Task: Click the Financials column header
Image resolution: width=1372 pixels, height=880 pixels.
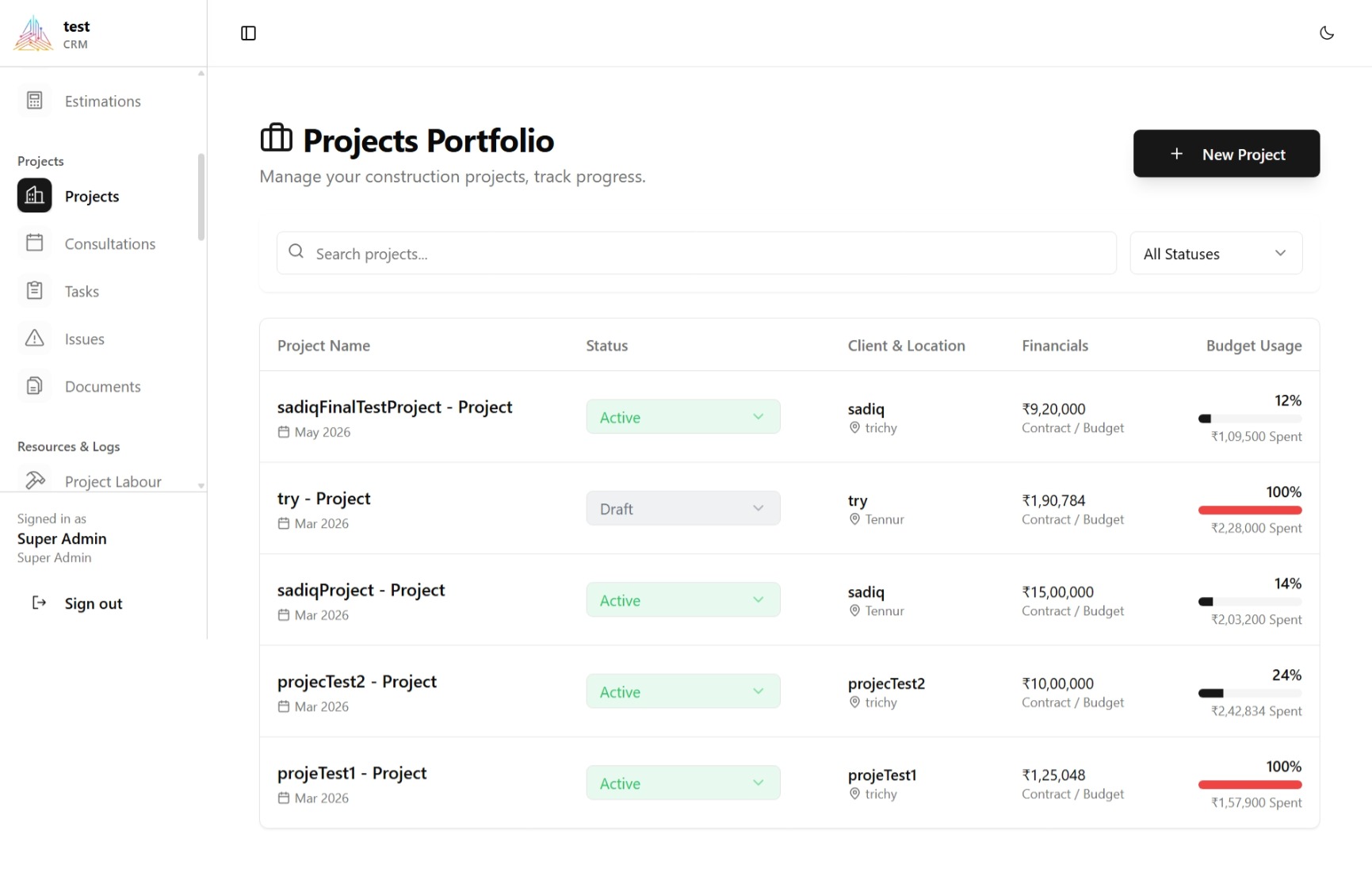Action: click(x=1055, y=346)
